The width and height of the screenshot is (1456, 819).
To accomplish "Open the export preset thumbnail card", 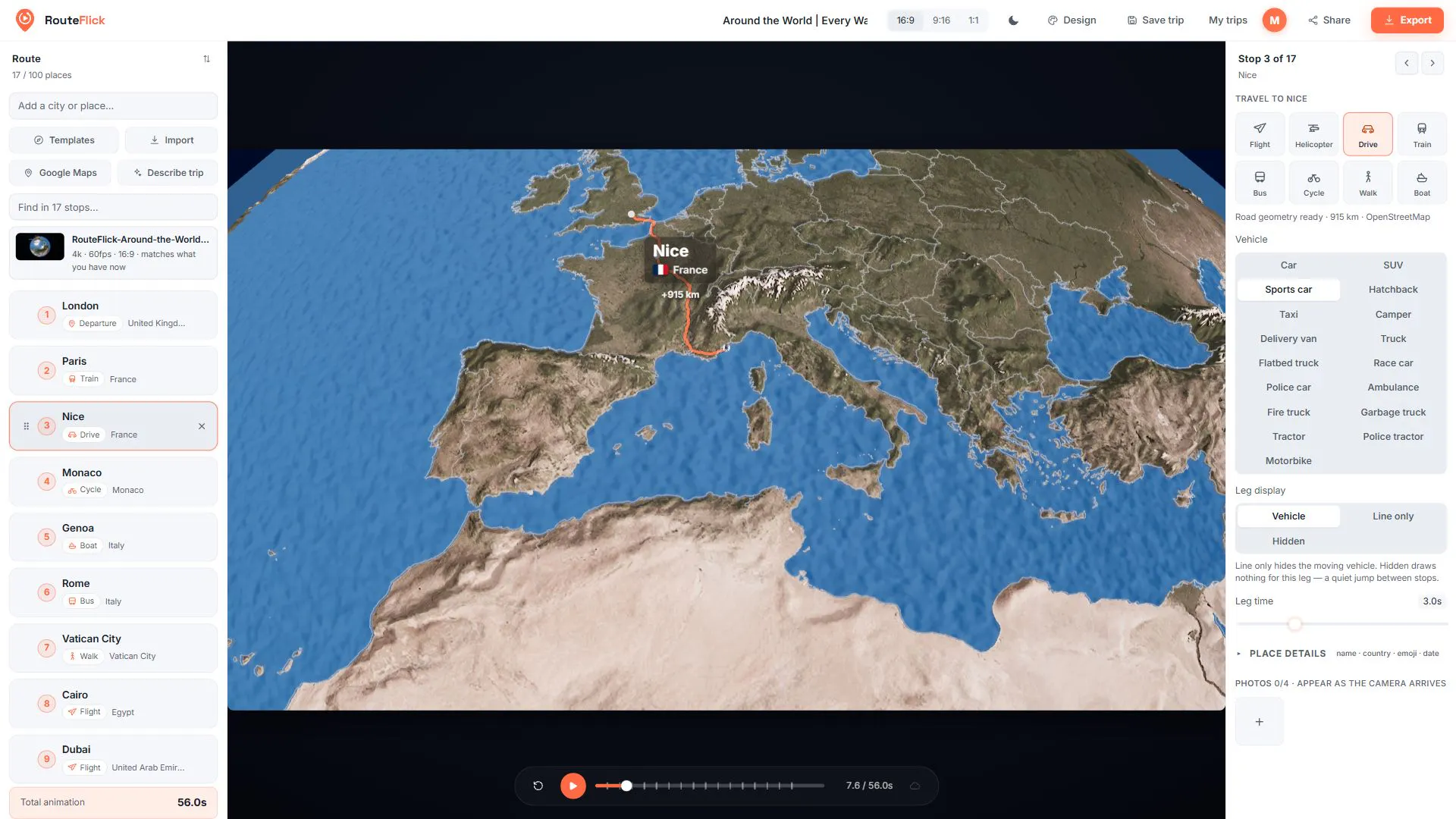I will pyautogui.click(x=113, y=253).
